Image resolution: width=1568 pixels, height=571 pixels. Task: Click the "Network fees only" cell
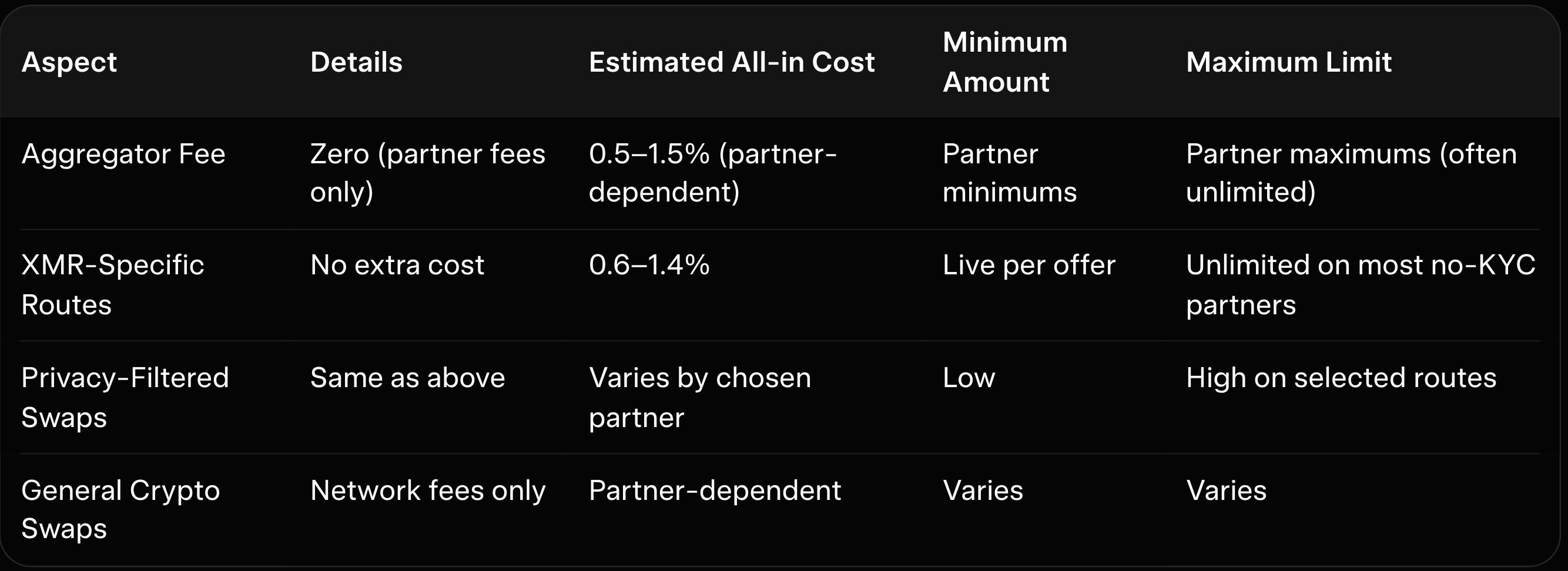coord(427,491)
